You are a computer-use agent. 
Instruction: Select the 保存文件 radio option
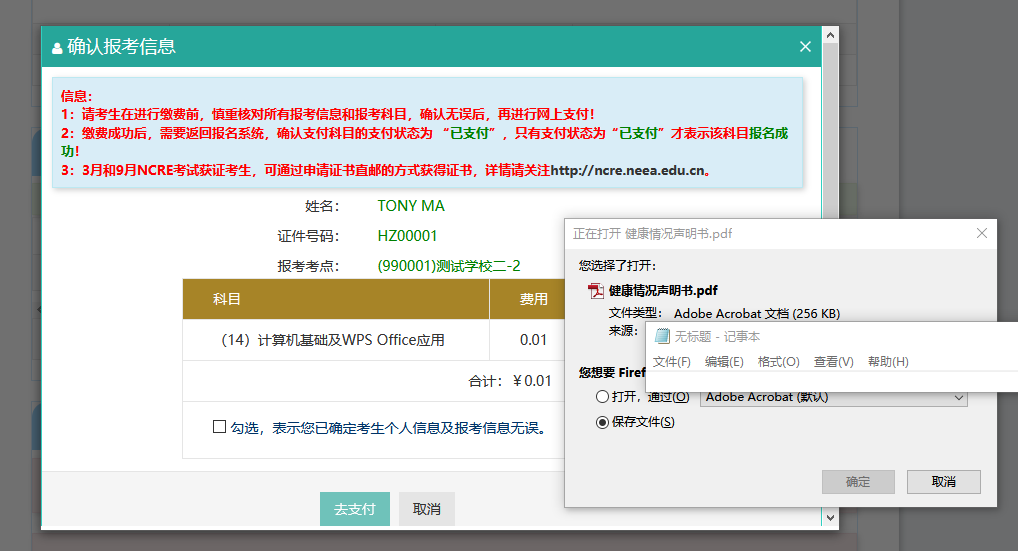point(602,422)
